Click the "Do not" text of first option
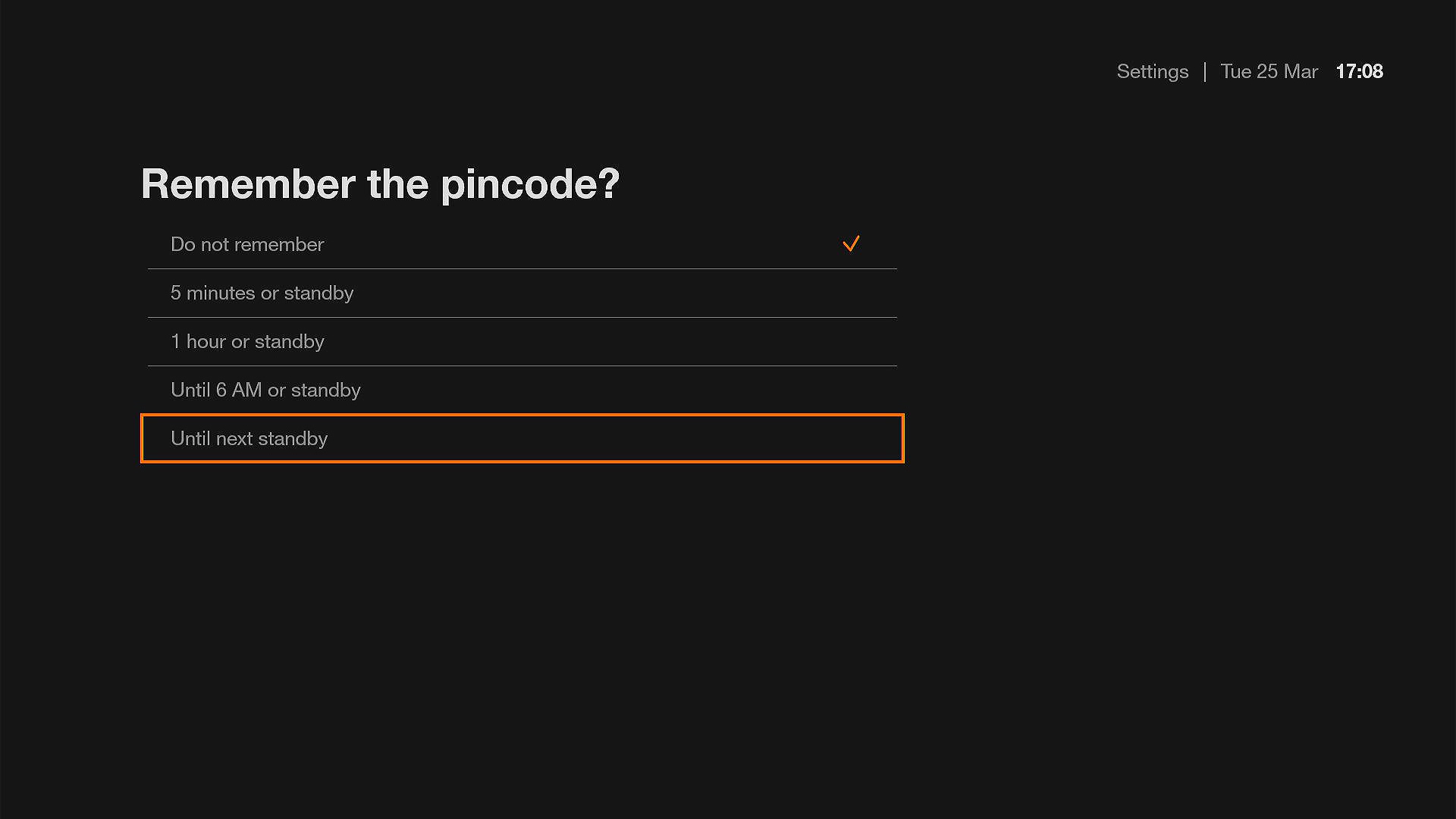Image resolution: width=1456 pixels, height=819 pixels. (x=199, y=244)
